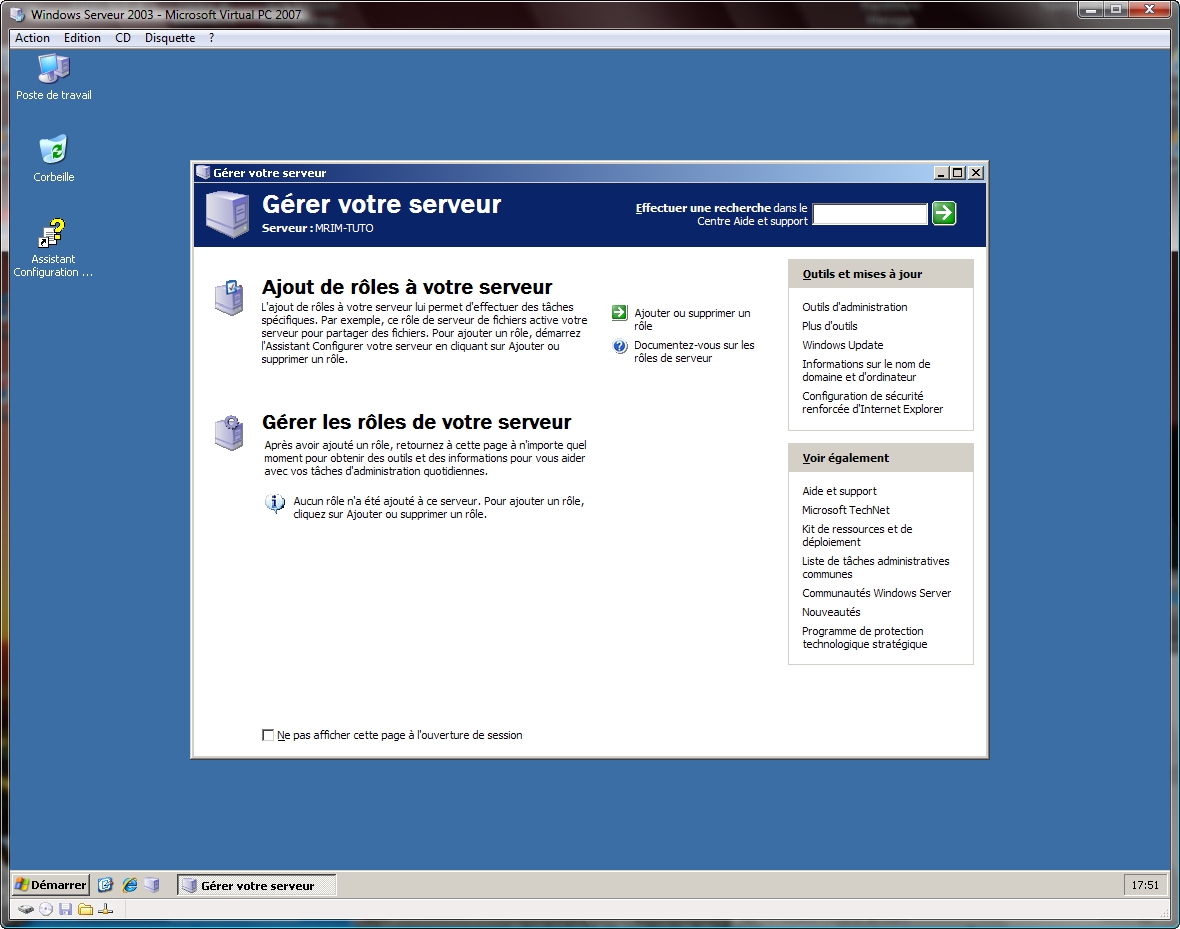Click Ajout de rôles à votre serveur heading
Viewport: 1180px width, 929px height.
pos(406,287)
